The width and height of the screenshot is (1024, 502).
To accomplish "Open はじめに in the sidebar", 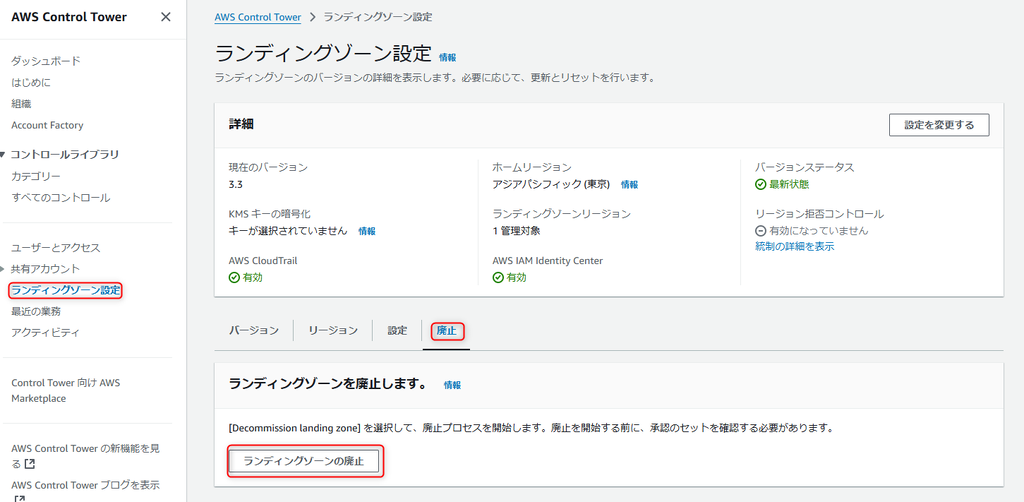I will point(31,82).
